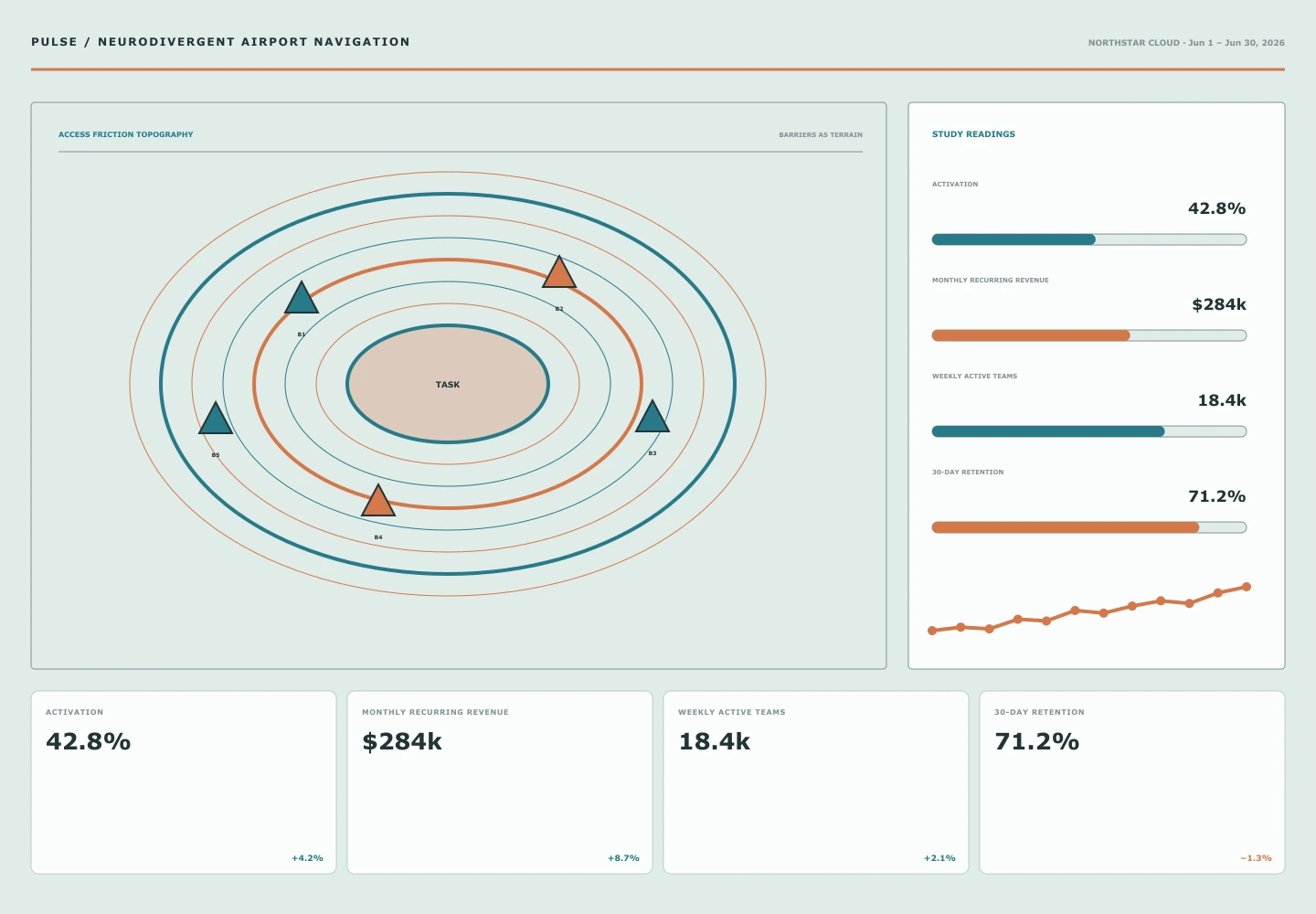Click the last point of the sparkline
The image size is (1316, 914).
(1247, 587)
